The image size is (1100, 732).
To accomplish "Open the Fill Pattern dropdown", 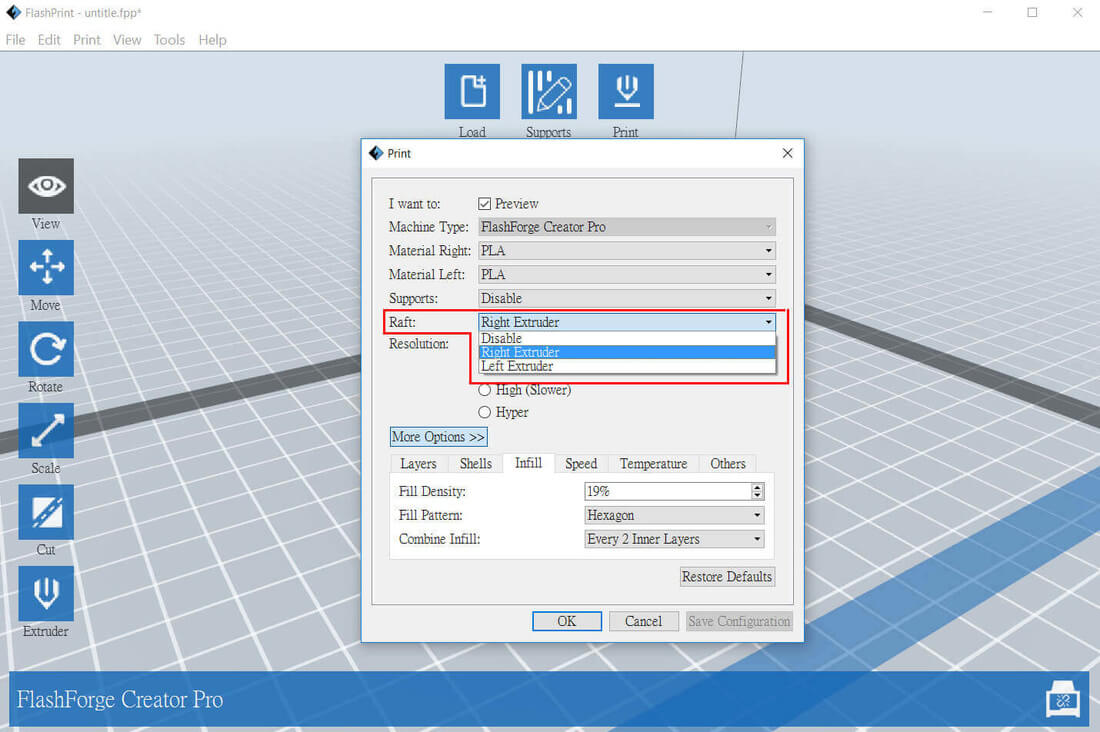I will tap(674, 515).
